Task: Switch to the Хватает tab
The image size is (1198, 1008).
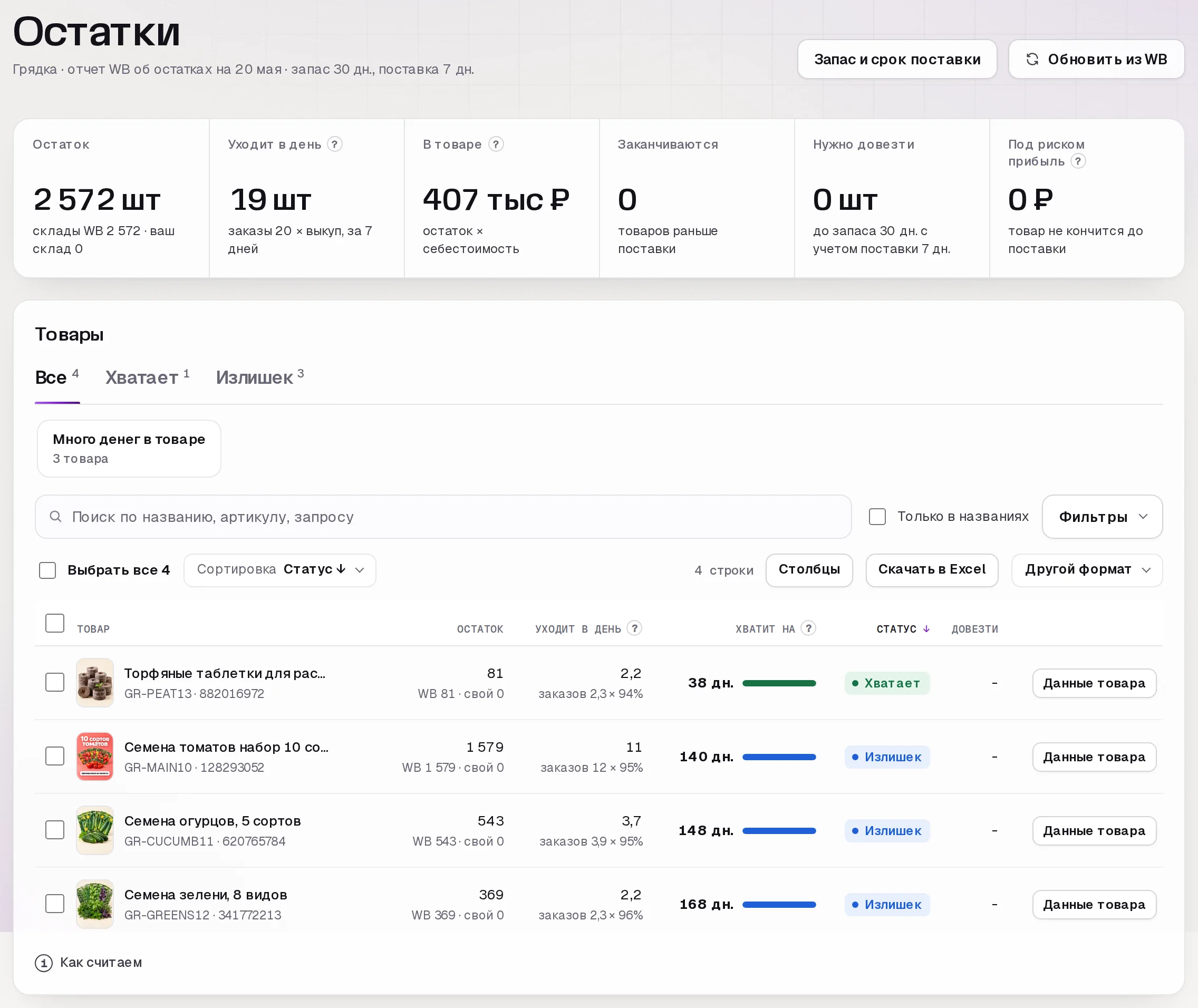Action: pyautogui.click(x=147, y=377)
